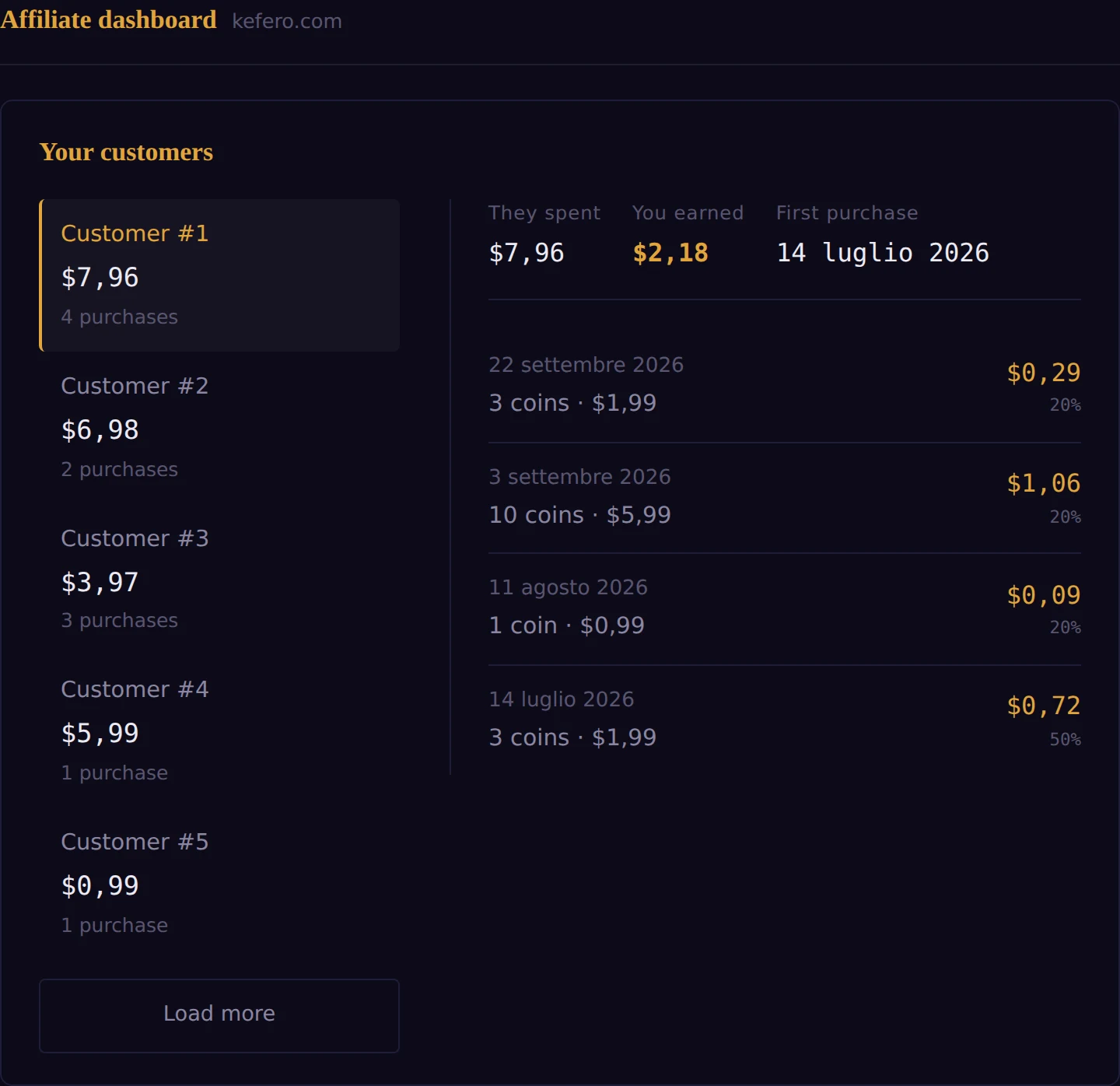The height and width of the screenshot is (1086, 1120).
Task: Click the "You earned" label
Action: tap(688, 213)
